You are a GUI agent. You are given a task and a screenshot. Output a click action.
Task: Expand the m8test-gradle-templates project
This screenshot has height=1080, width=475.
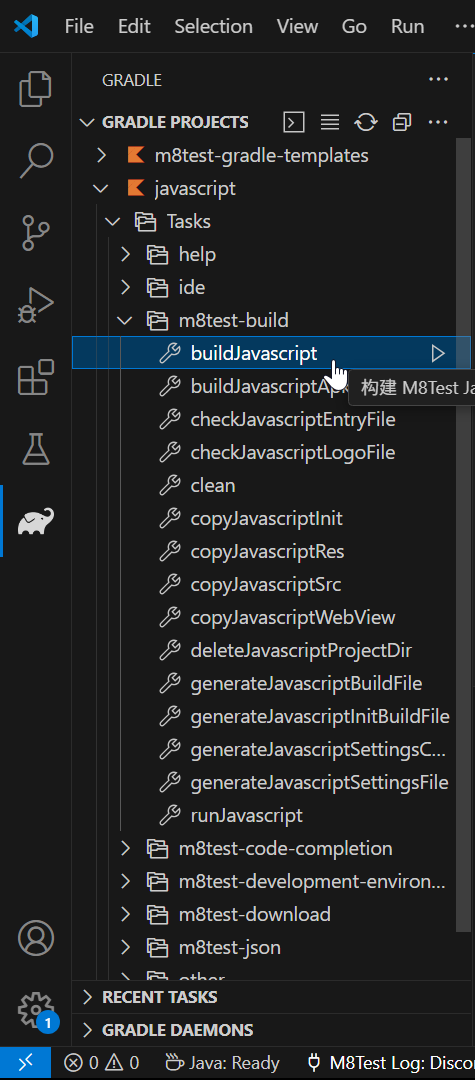[101, 155]
